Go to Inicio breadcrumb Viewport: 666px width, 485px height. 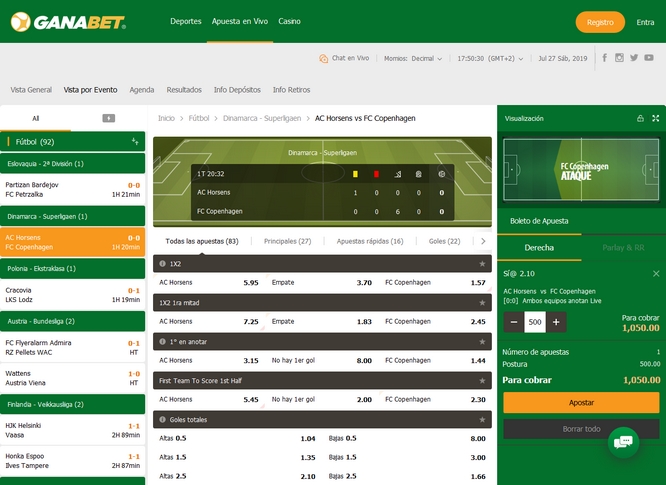click(x=166, y=118)
